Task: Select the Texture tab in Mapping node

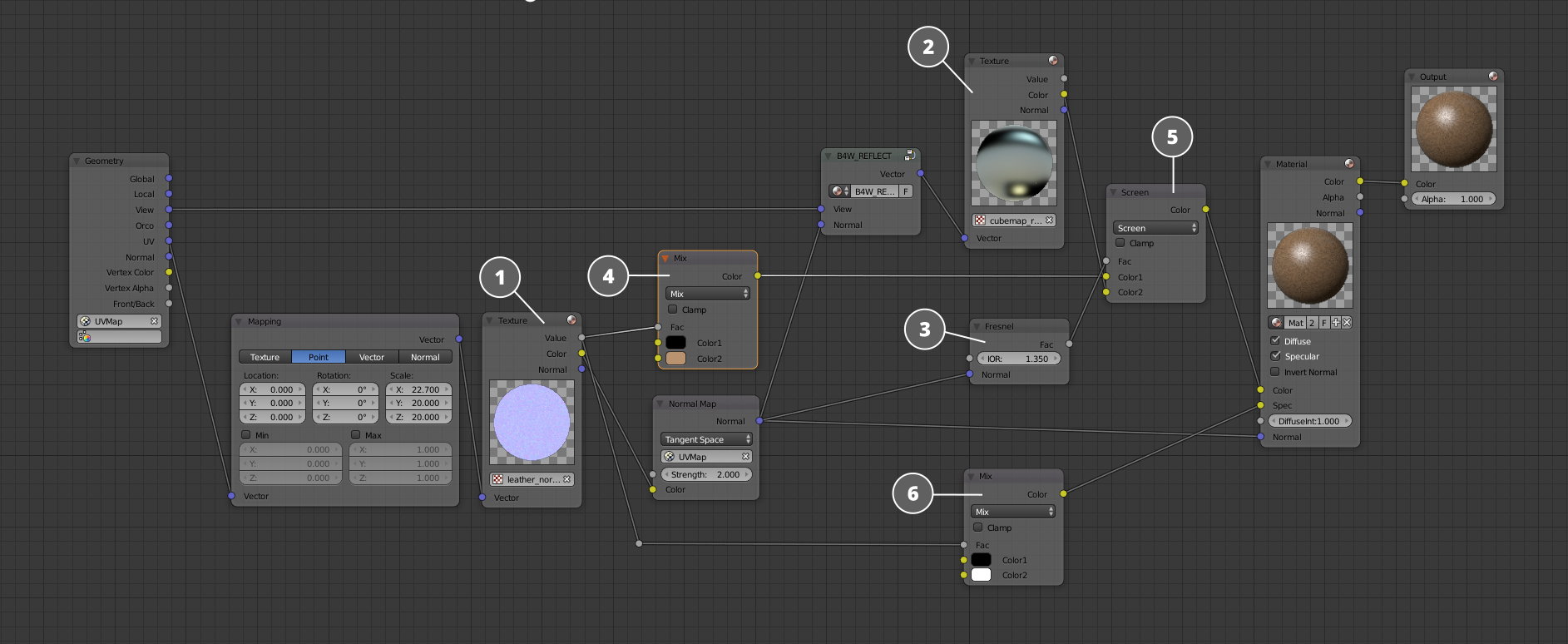Action: [x=265, y=357]
